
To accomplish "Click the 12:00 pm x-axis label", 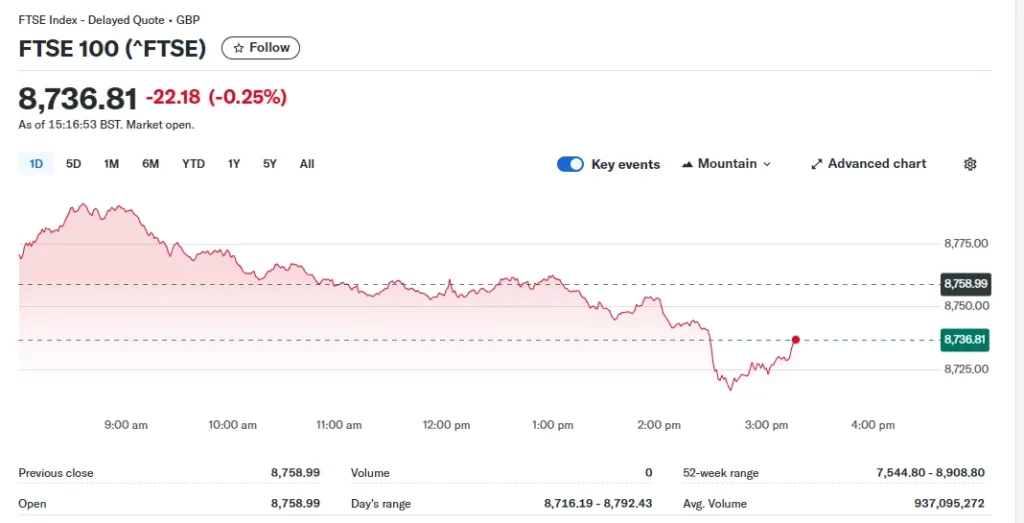I will [446, 425].
